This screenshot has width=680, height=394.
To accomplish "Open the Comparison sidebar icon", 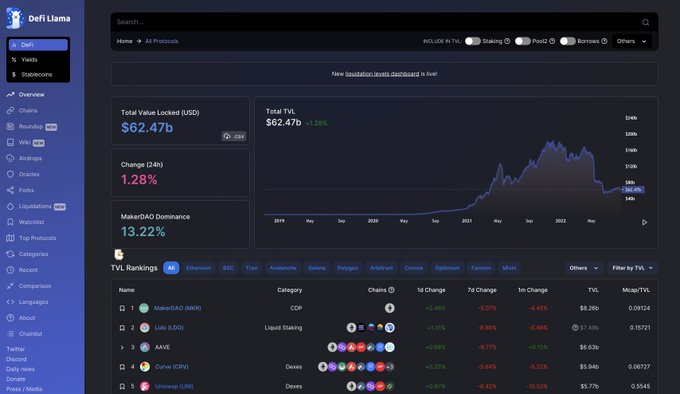I will point(10,286).
